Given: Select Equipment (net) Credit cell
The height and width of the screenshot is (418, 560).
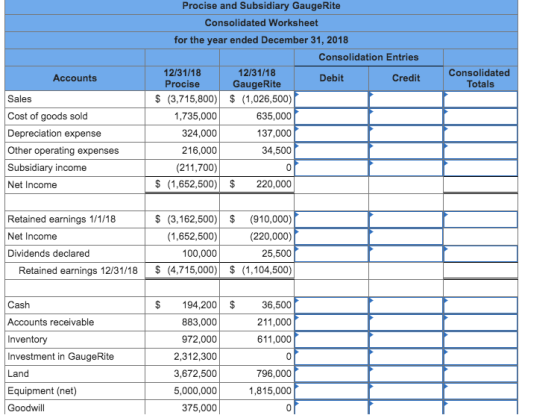Looking at the screenshot, I should [x=406, y=391].
